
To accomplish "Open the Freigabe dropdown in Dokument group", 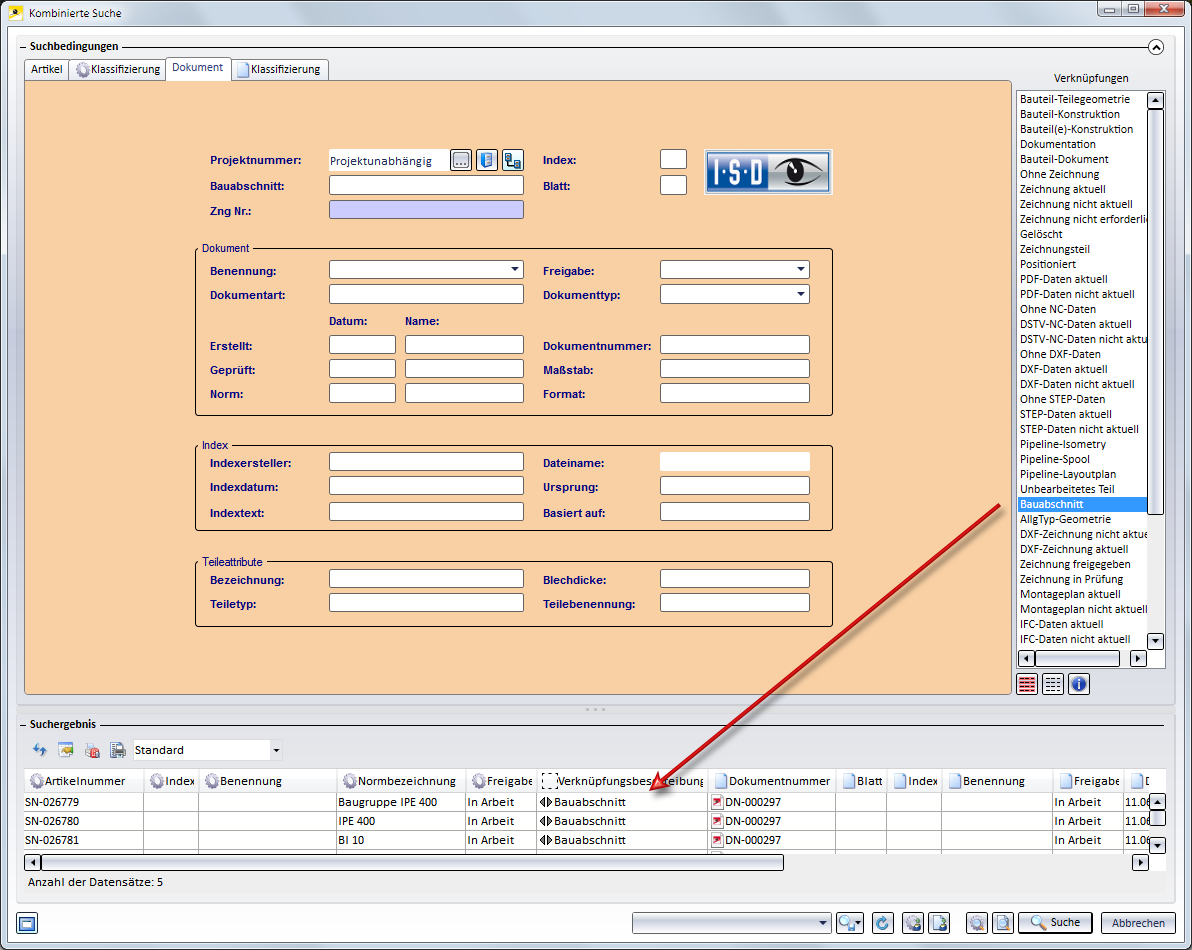I will pyautogui.click(x=800, y=269).
